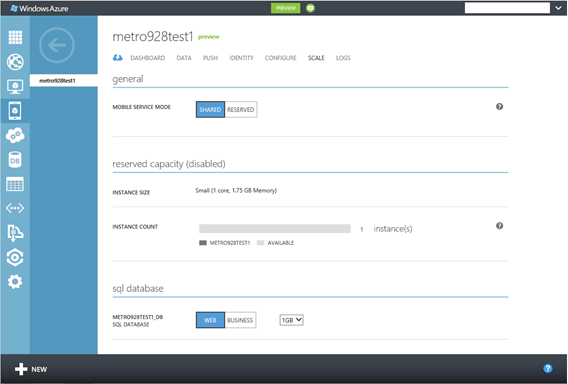This screenshot has height=384, width=568.
Task: Click the AVAILABLE legend entry
Action: click(x=275, y=243)
